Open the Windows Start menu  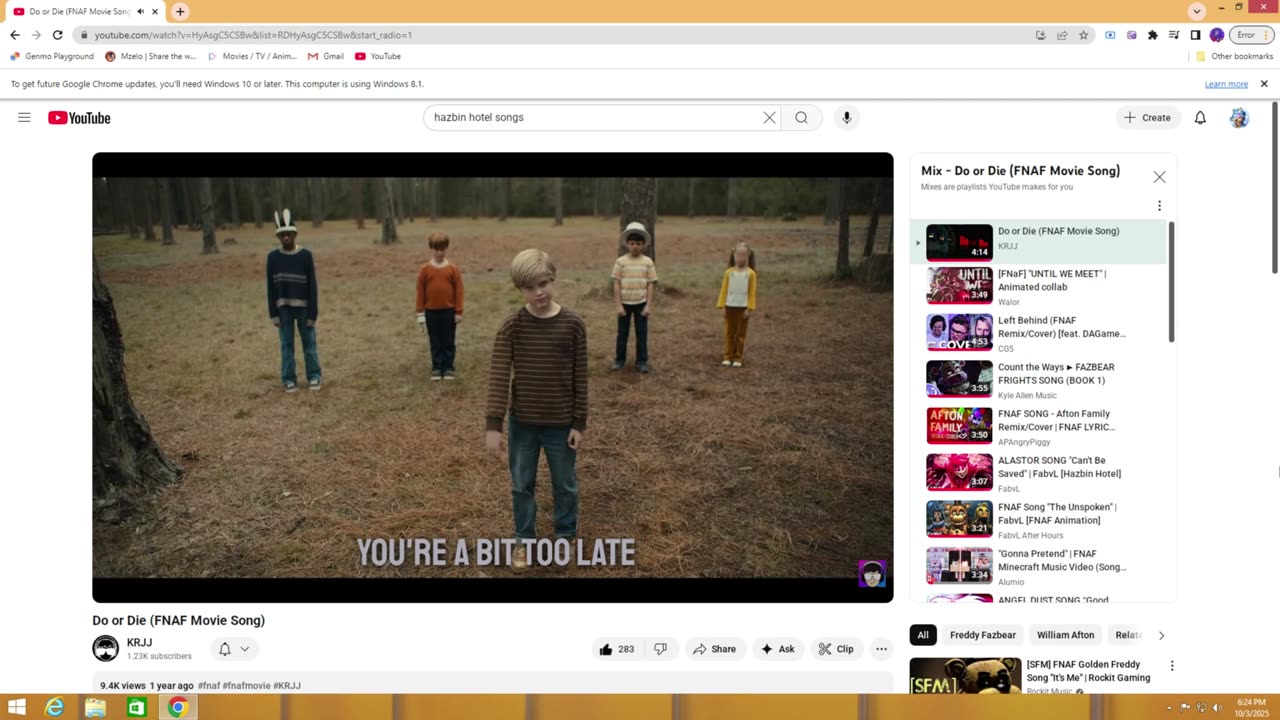[17, 708]
